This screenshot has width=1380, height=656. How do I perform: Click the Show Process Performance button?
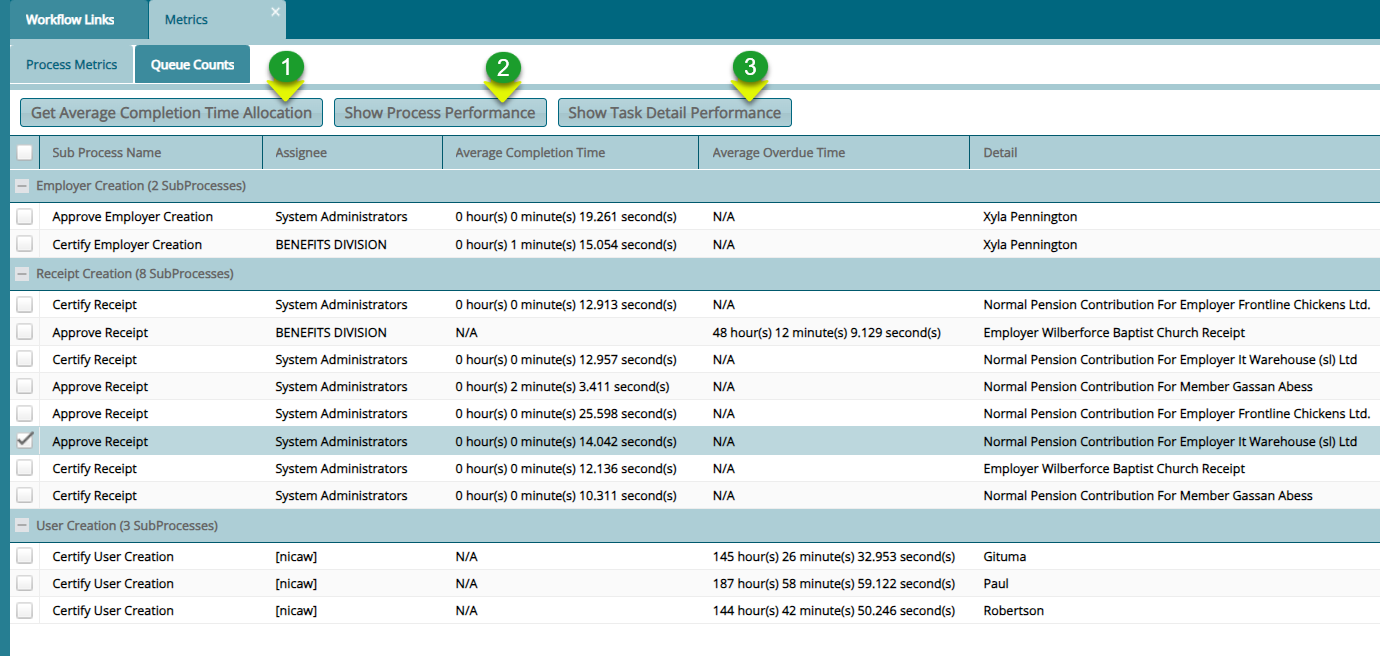tap(440, 112)
